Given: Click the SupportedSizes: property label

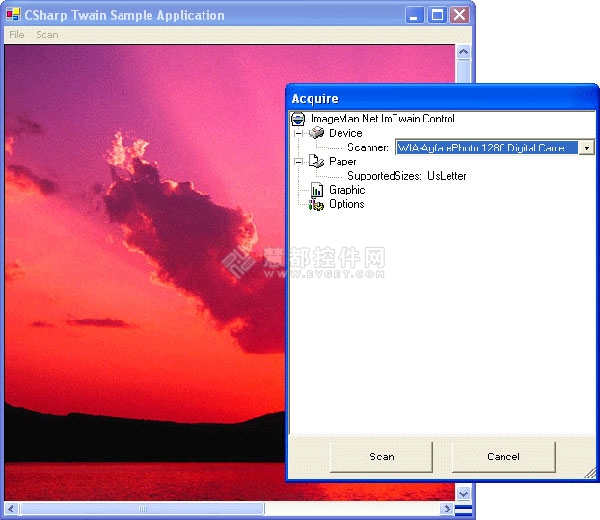Looking at the screenshot, I should click(384, 176).
